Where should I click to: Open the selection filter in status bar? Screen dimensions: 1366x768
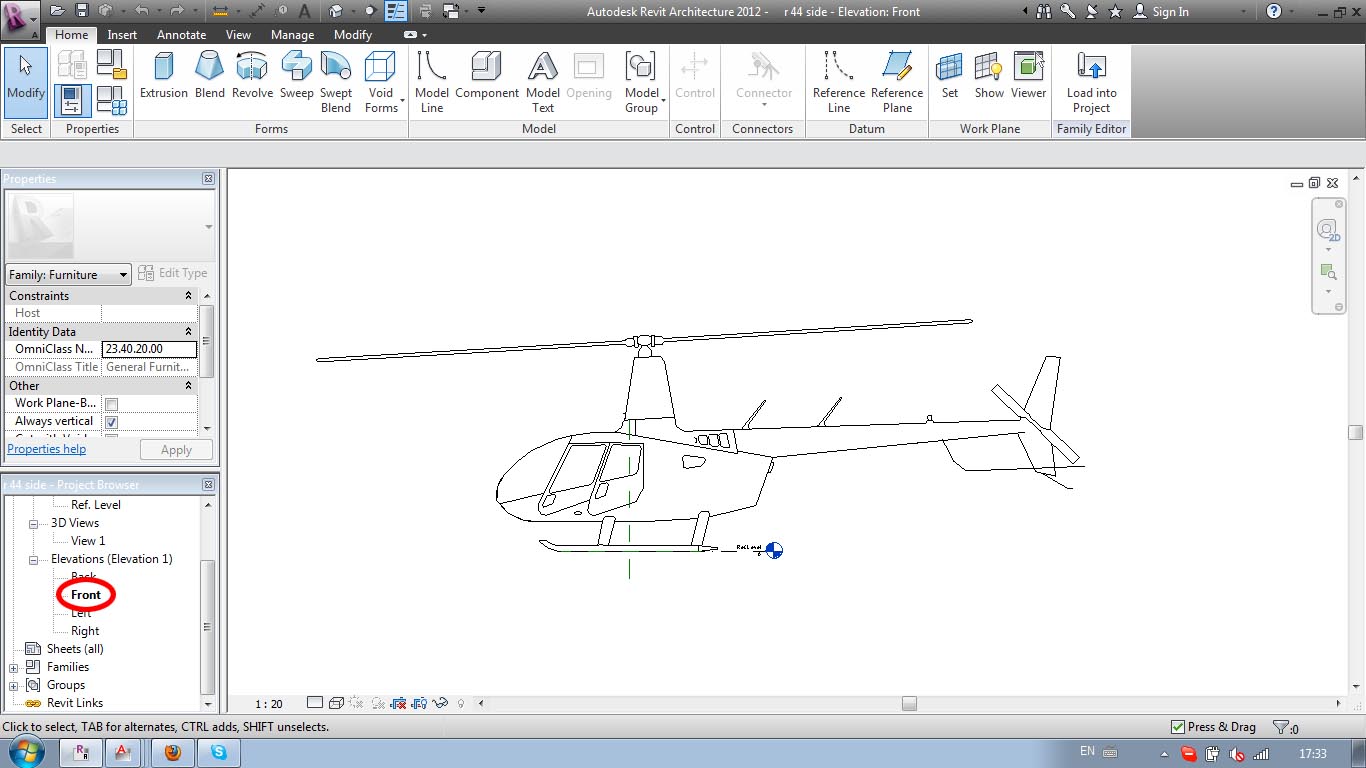[1284, 728]
